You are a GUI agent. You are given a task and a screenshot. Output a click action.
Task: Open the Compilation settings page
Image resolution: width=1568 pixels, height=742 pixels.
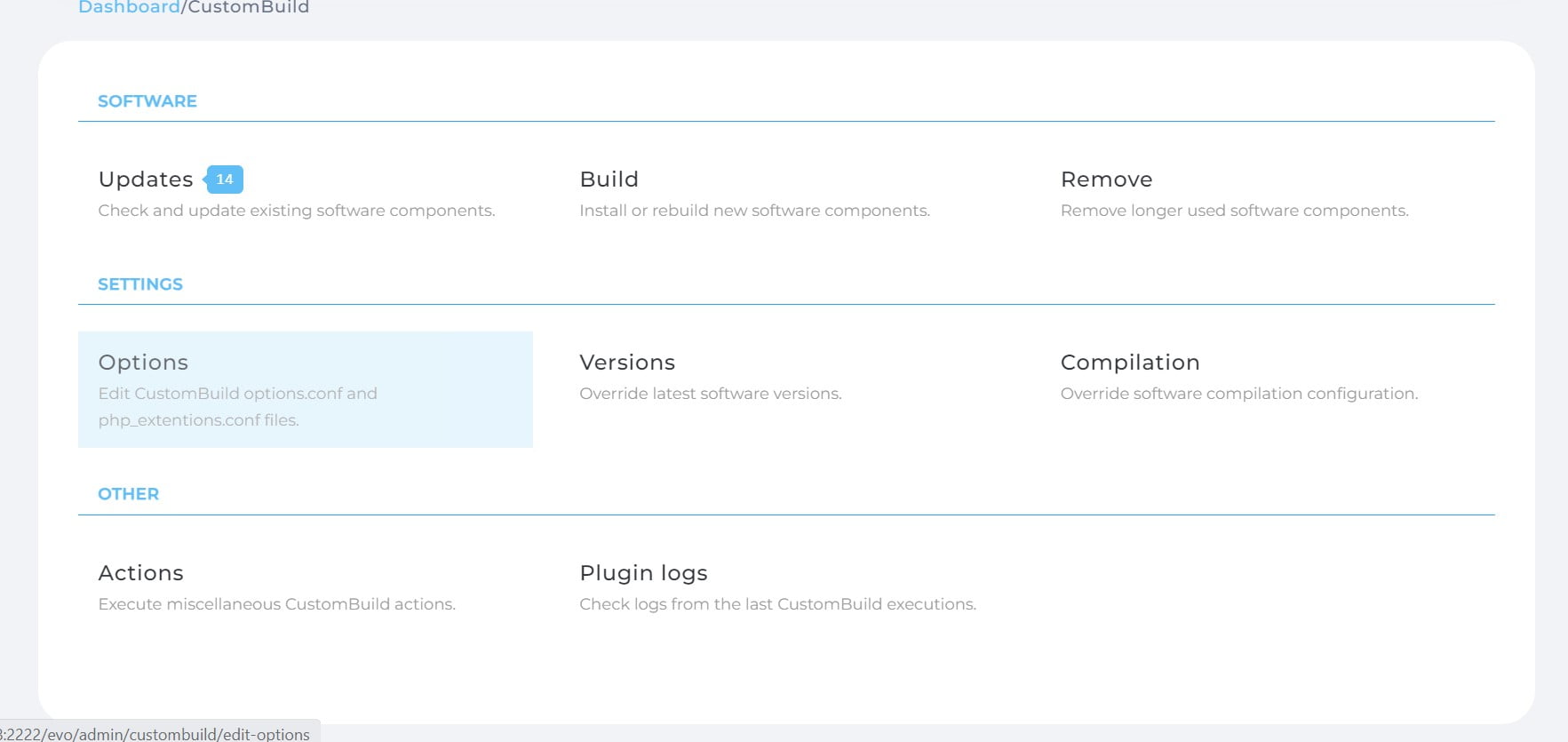(x=1129, y=363)
